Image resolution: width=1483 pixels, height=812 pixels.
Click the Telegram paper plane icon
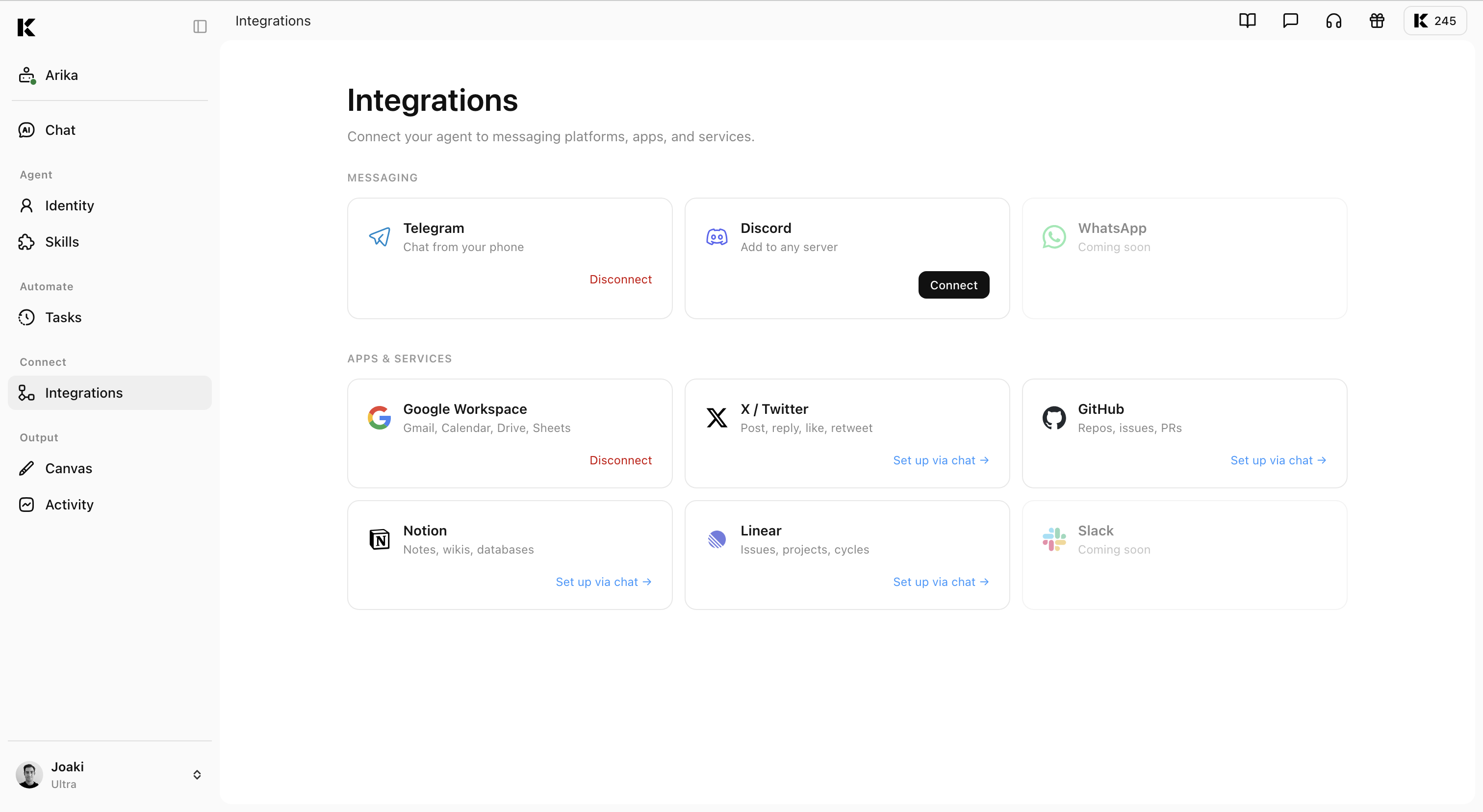pyautogui.click(x=380, y=236)
